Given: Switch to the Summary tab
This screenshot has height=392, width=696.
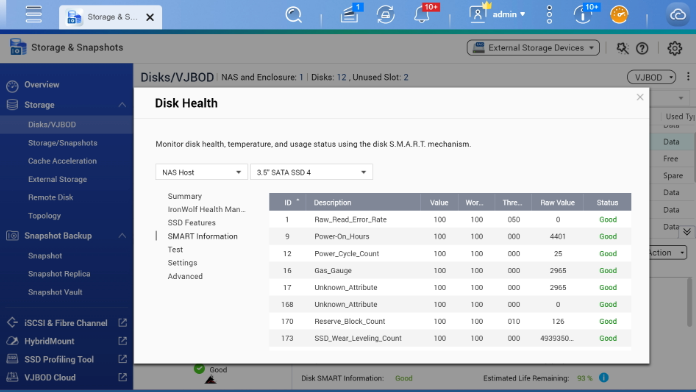Looking at the screenshot, I should [x=185, y=196].
